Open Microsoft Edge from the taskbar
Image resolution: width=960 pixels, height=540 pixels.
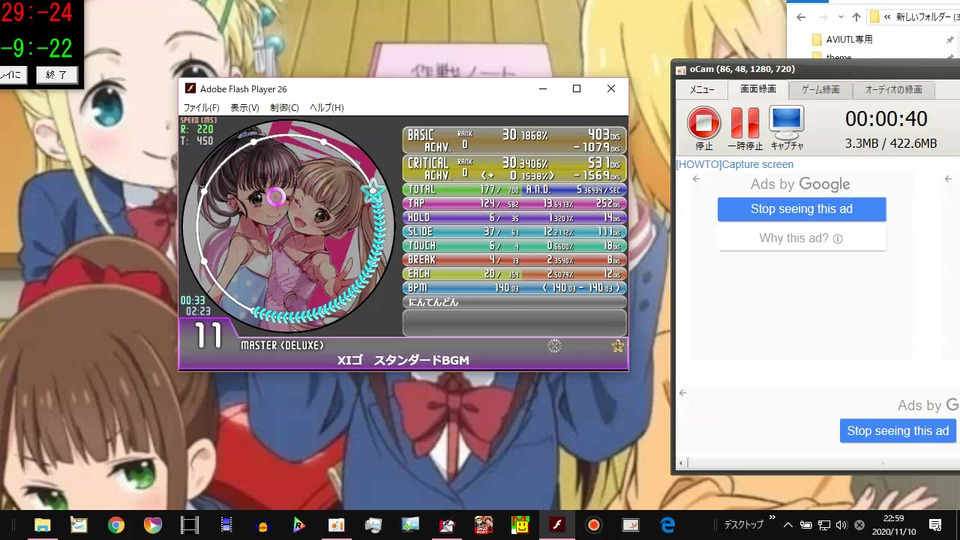coord(667,525)
